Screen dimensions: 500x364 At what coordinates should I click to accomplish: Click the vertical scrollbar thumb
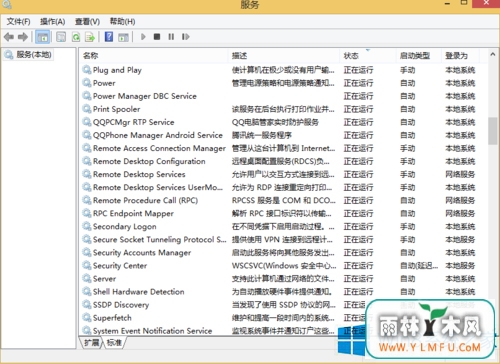pos(493,131)
